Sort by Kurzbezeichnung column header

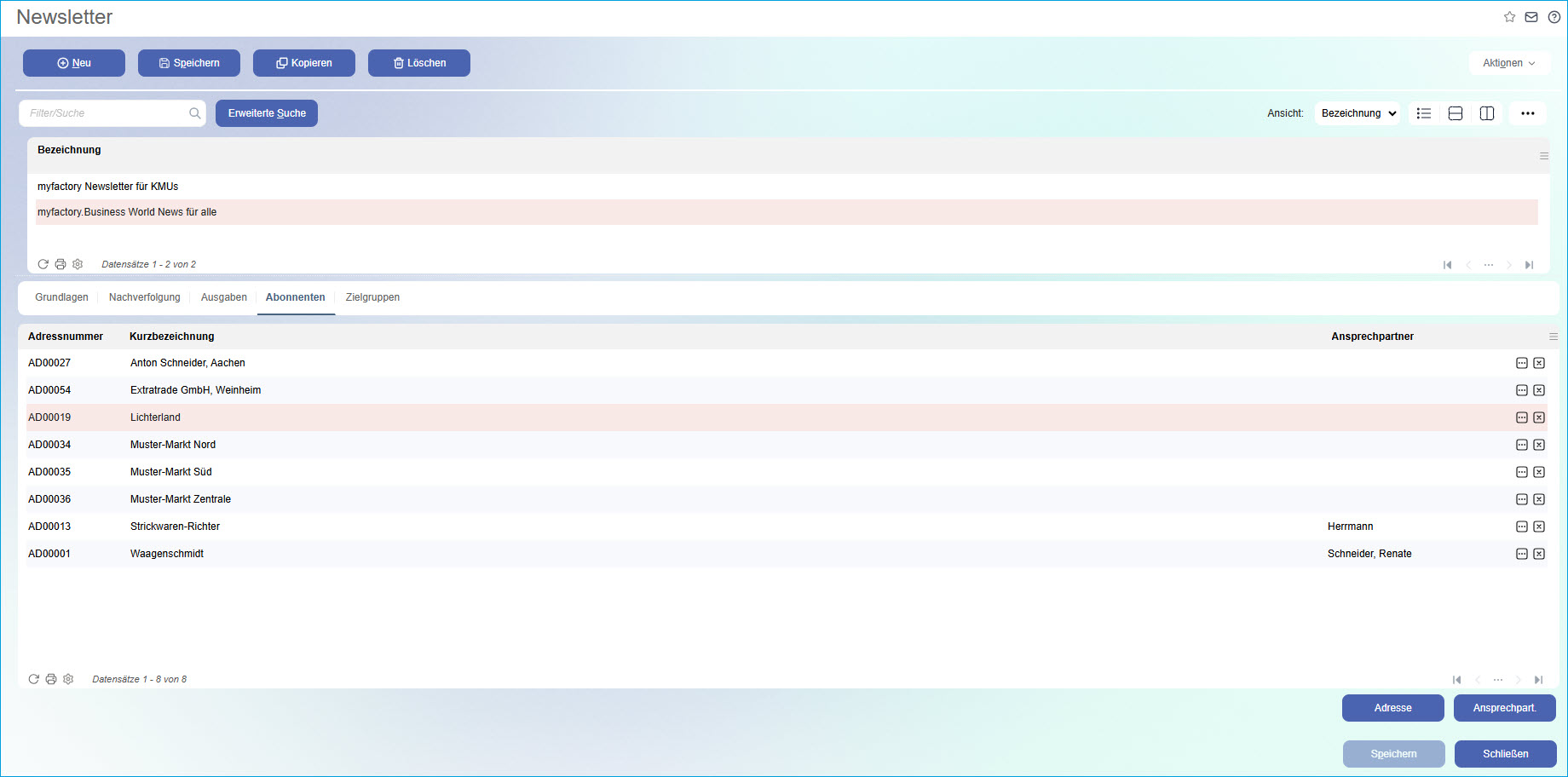tap(172, 337)
